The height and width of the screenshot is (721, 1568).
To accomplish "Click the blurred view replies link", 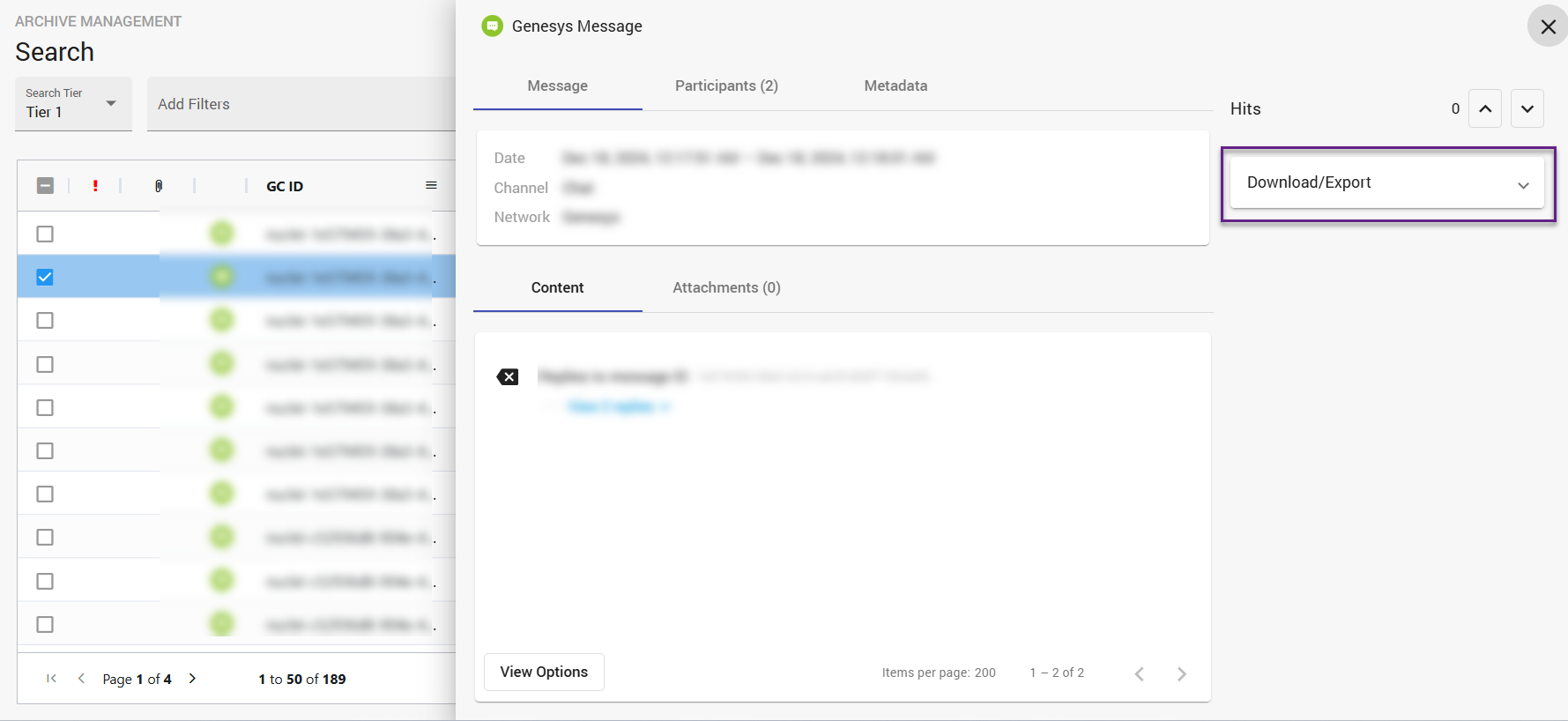I will (x=621, y=406).
